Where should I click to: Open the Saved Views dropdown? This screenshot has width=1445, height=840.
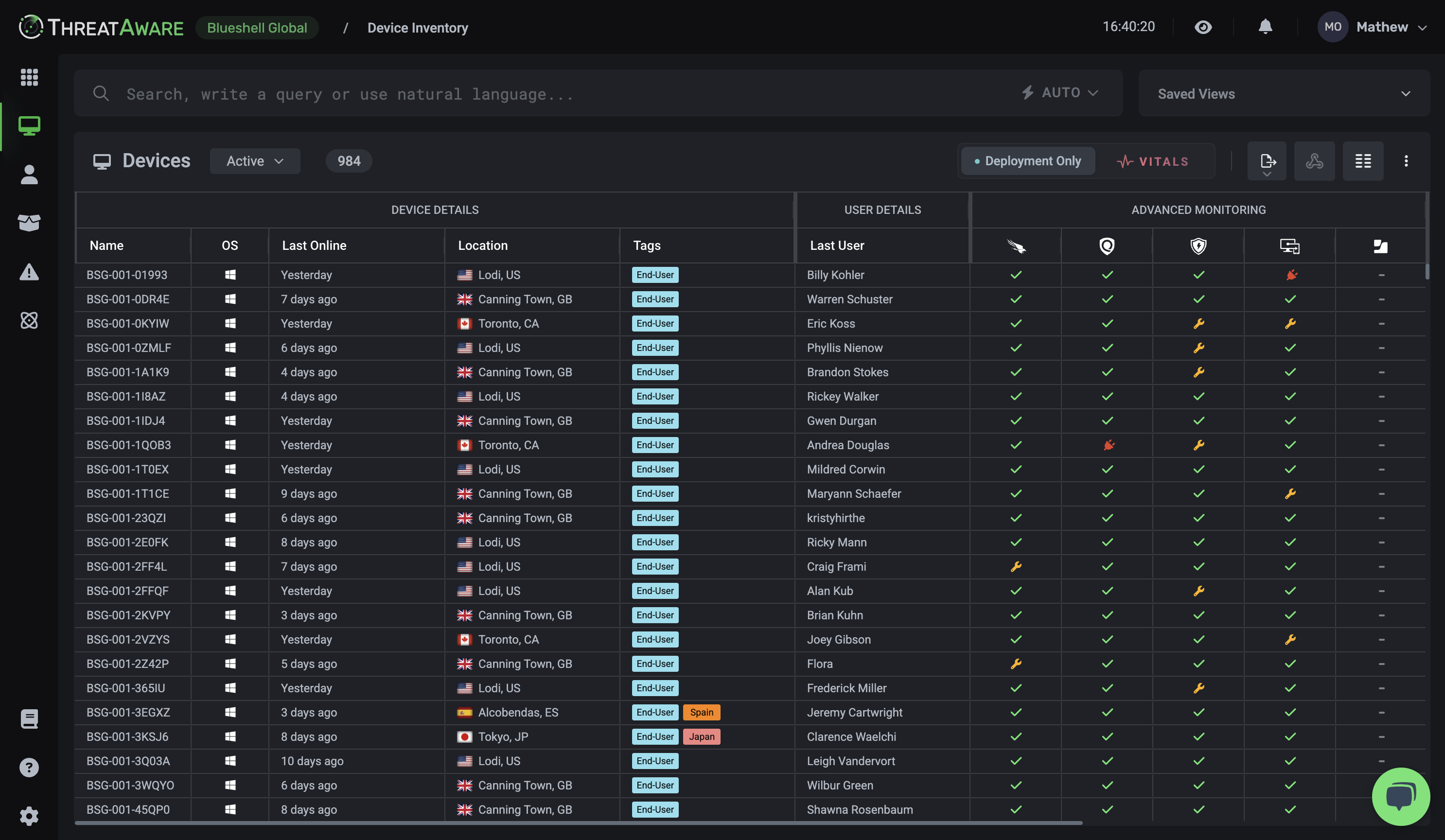[x=1283, y=93]
